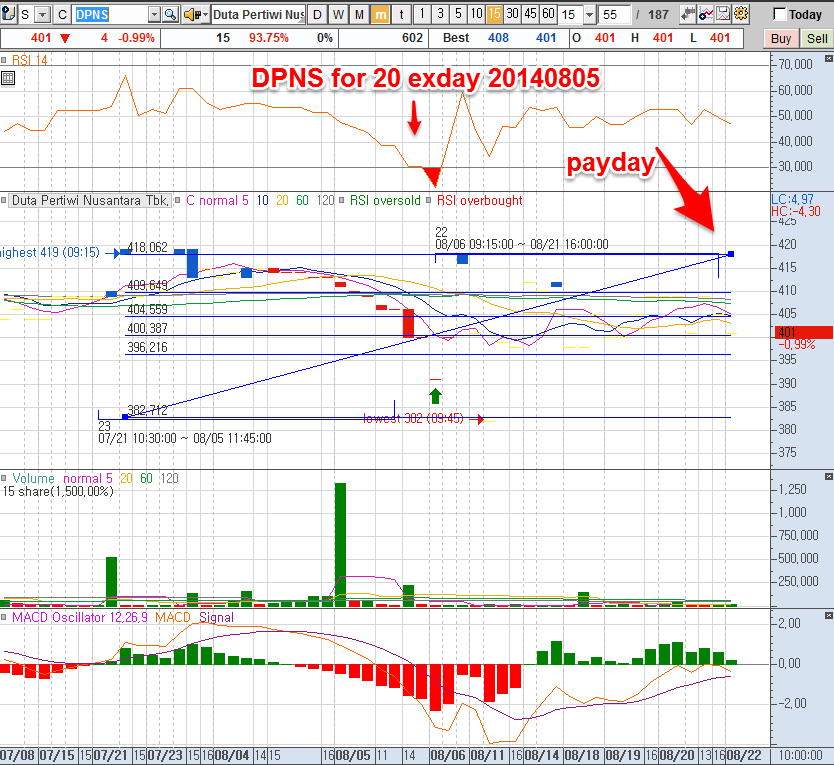834x765 pixels.
Task: Click the 418,062 Fibonacci level label
Action: coord(147,247)
